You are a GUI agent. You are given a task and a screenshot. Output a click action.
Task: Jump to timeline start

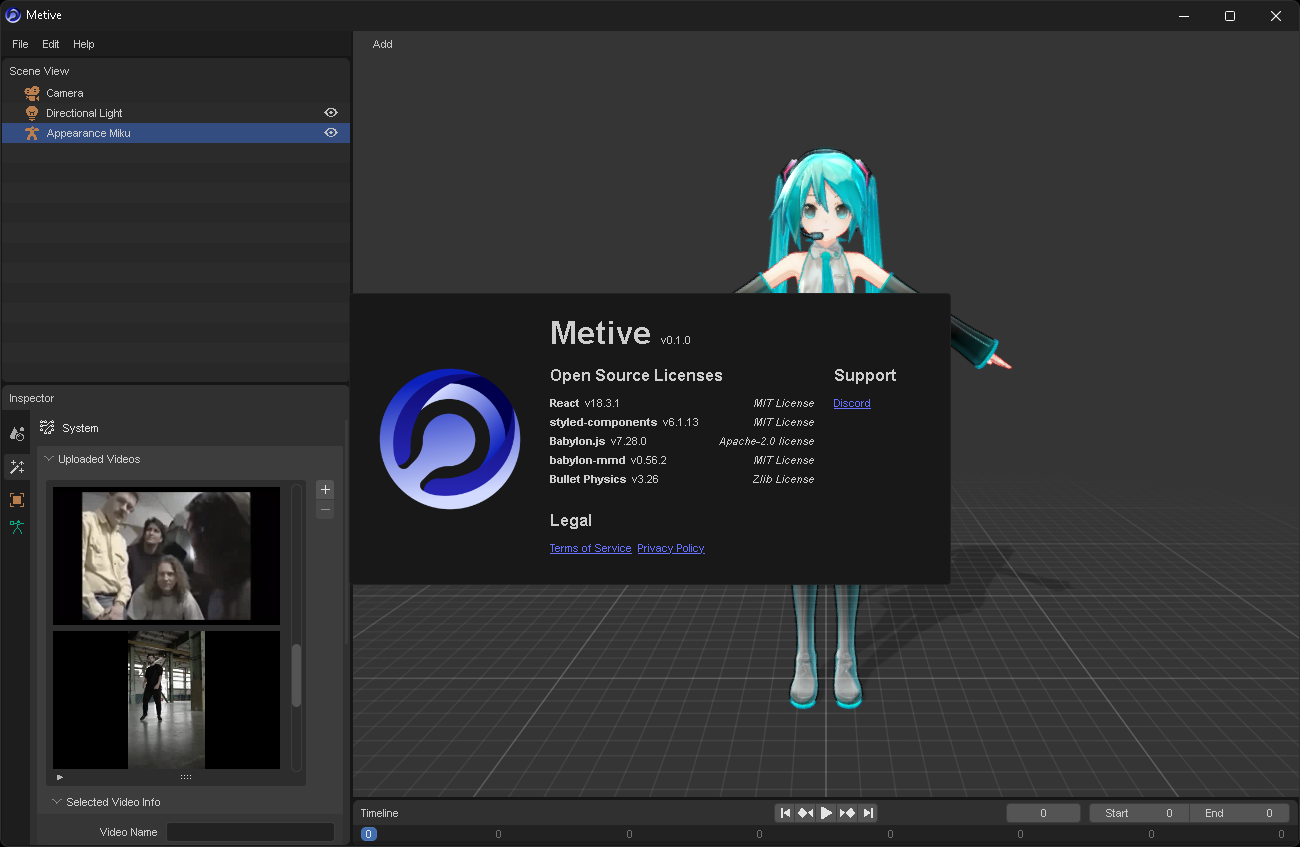point(785,813)
